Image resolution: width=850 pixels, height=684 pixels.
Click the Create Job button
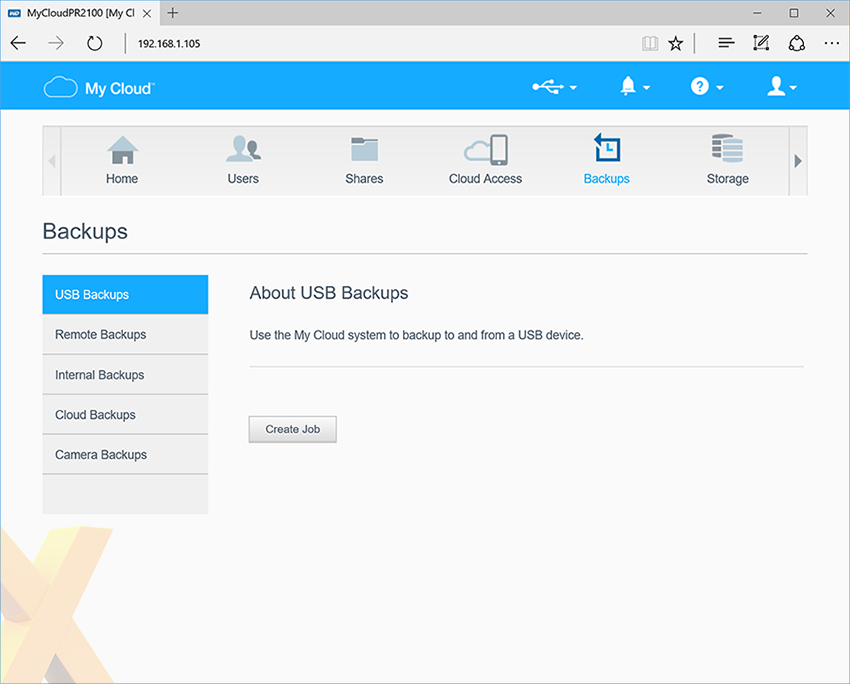click(x=293, y=429)
